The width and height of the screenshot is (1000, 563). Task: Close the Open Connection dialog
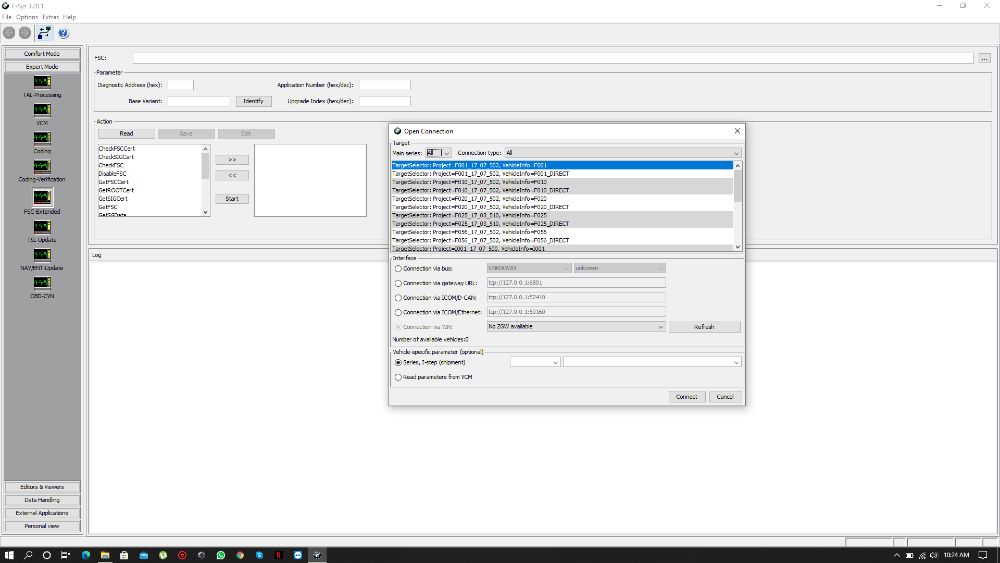tap(737, 131)
